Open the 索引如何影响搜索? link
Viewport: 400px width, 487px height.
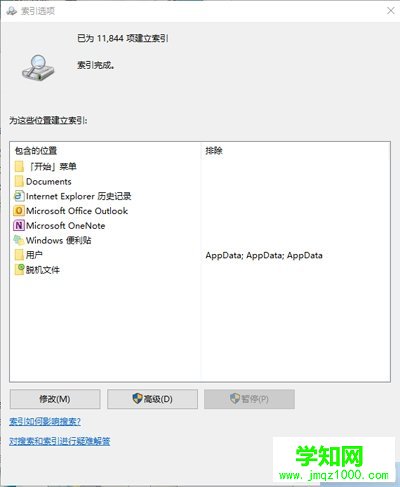point(45,422)
